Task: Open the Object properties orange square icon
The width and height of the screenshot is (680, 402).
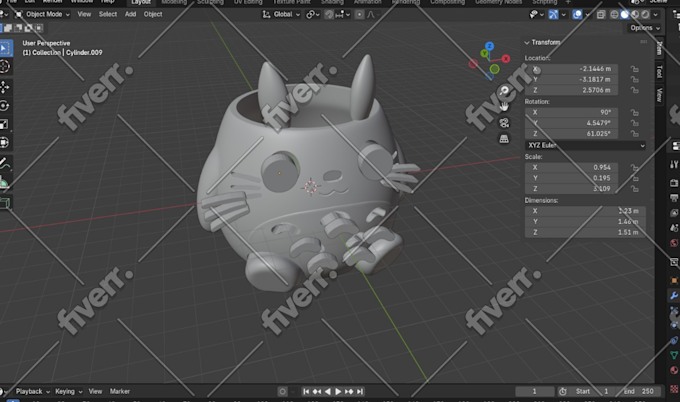Action: click(x=674, y=280)
